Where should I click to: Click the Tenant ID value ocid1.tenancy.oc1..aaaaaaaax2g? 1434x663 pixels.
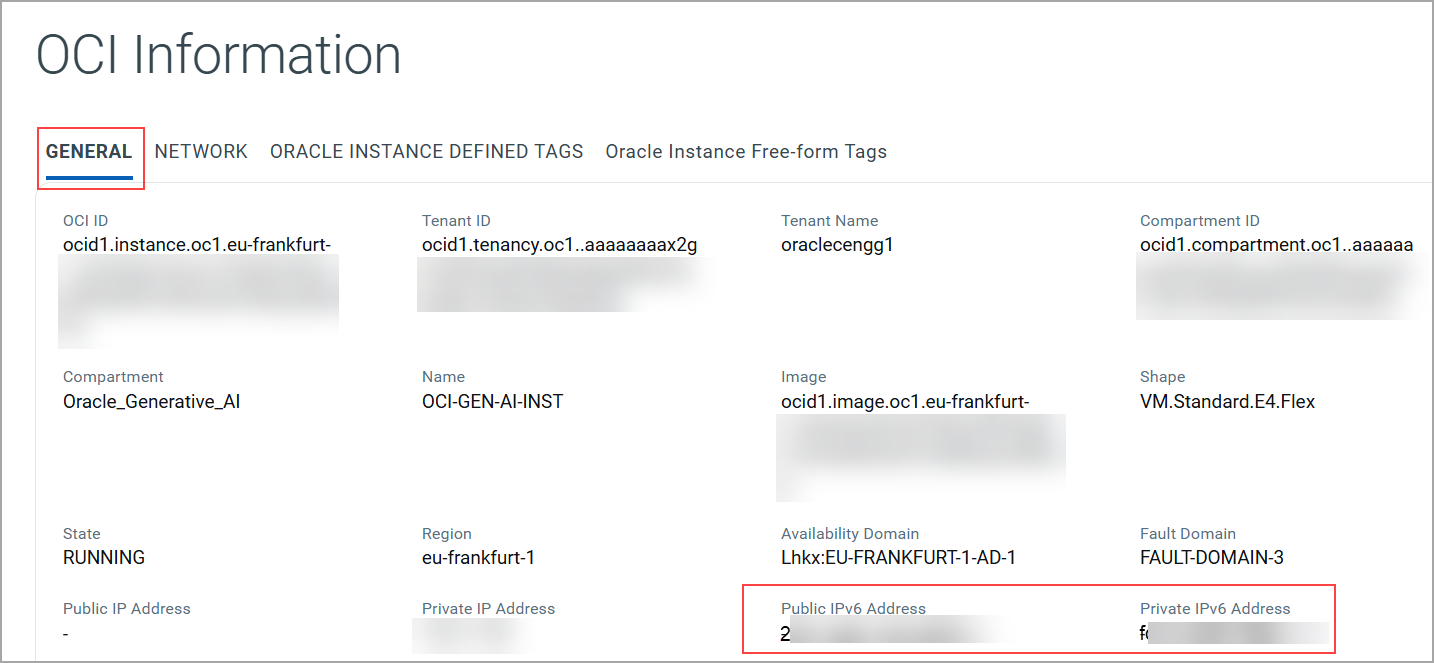559,244
